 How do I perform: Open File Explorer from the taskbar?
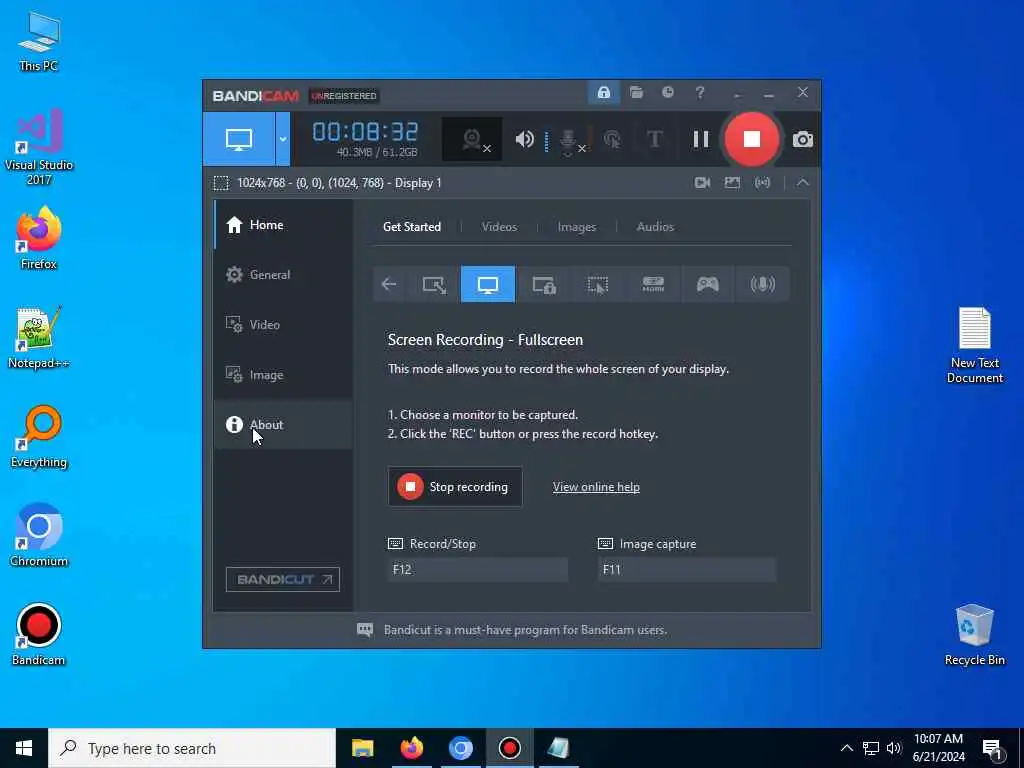(362, 748)
